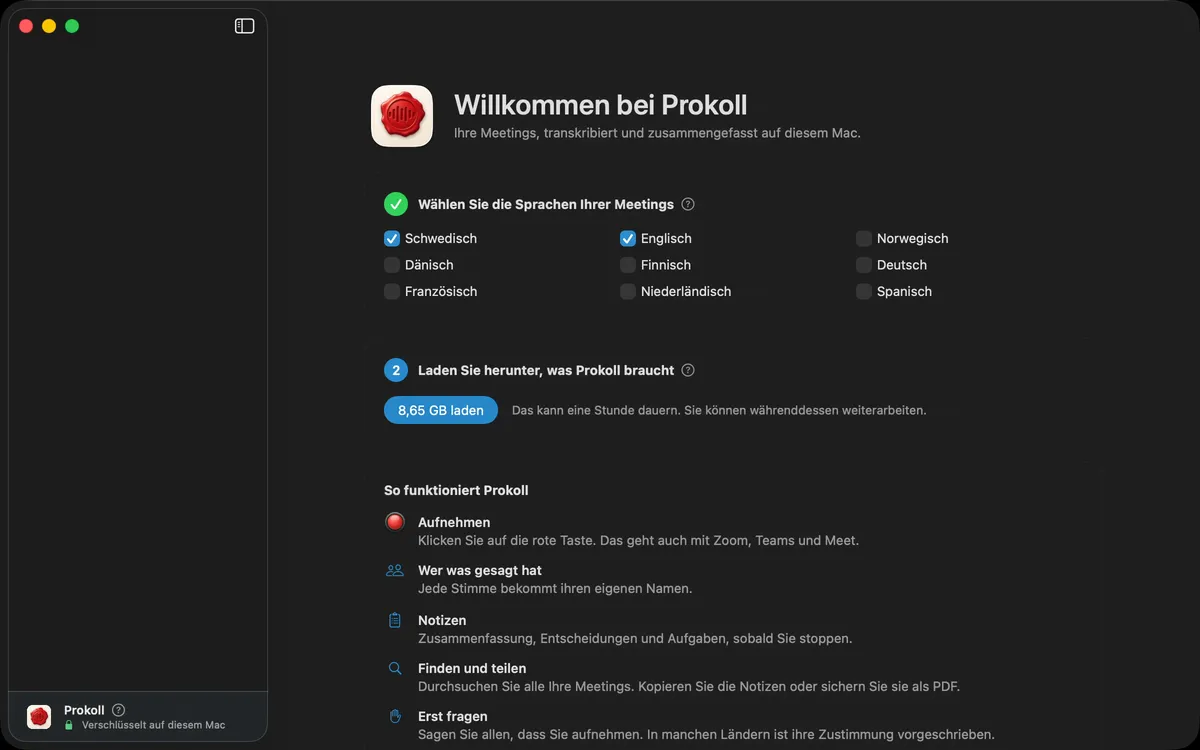
Task: Click the Laden Sie herunter heading
Action: click(546, 370)
